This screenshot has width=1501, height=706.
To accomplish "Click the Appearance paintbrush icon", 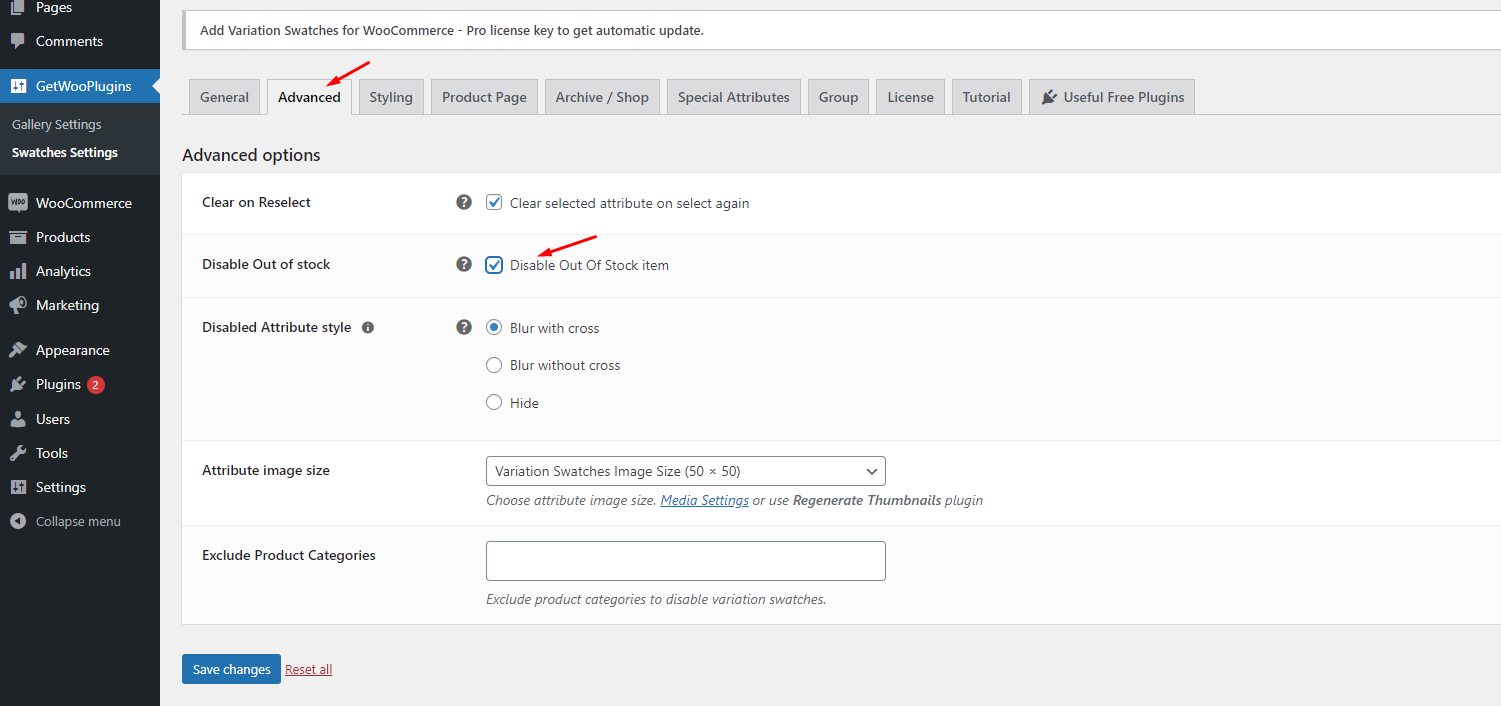I will click(18, 350).
